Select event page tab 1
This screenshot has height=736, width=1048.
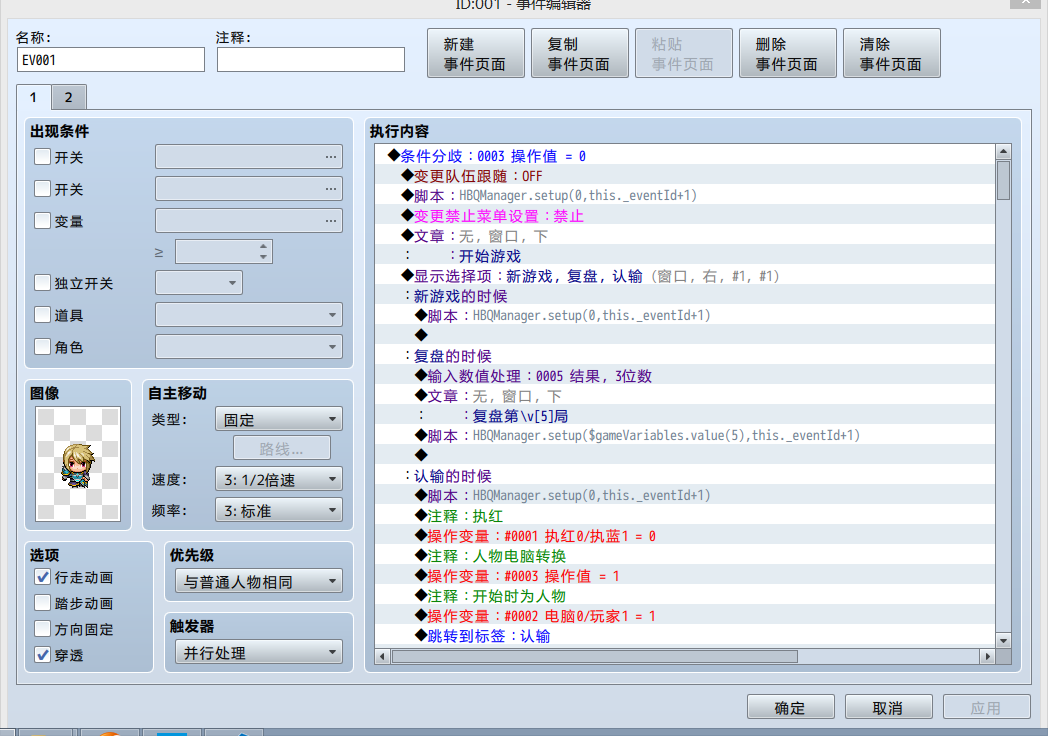(x=33, y=98)
